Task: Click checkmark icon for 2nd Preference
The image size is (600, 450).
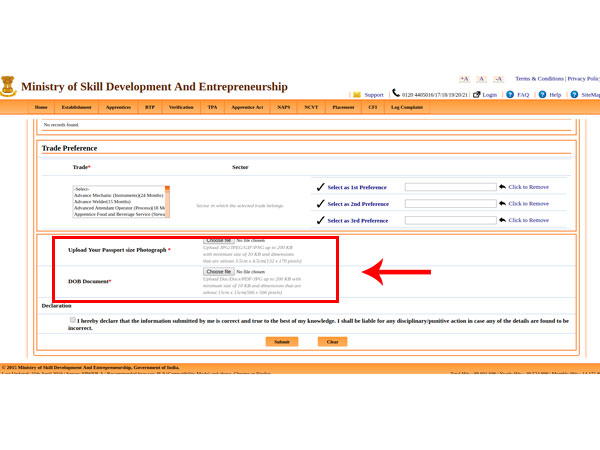Action: pos(320,204)
